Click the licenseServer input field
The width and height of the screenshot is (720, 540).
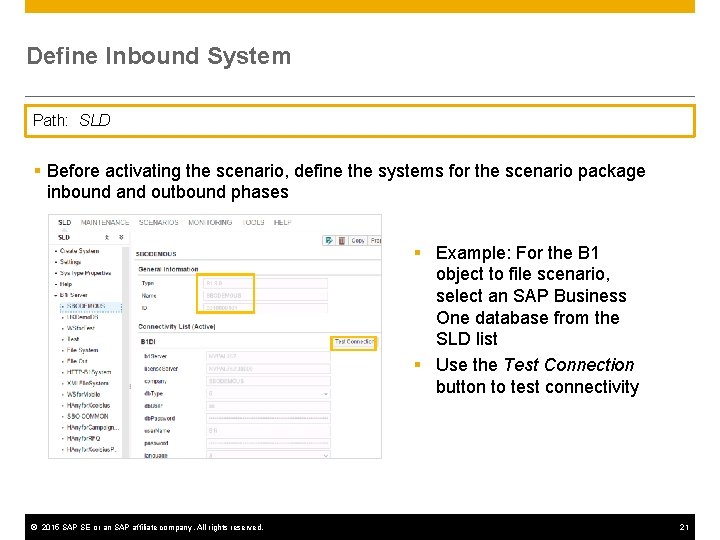268,369
